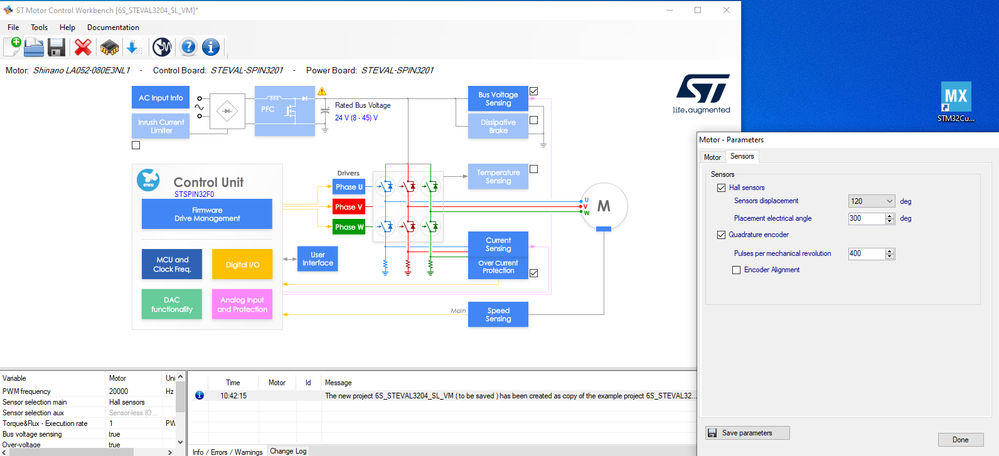Click the chip toolbar icon

click(x=110, y=46)
